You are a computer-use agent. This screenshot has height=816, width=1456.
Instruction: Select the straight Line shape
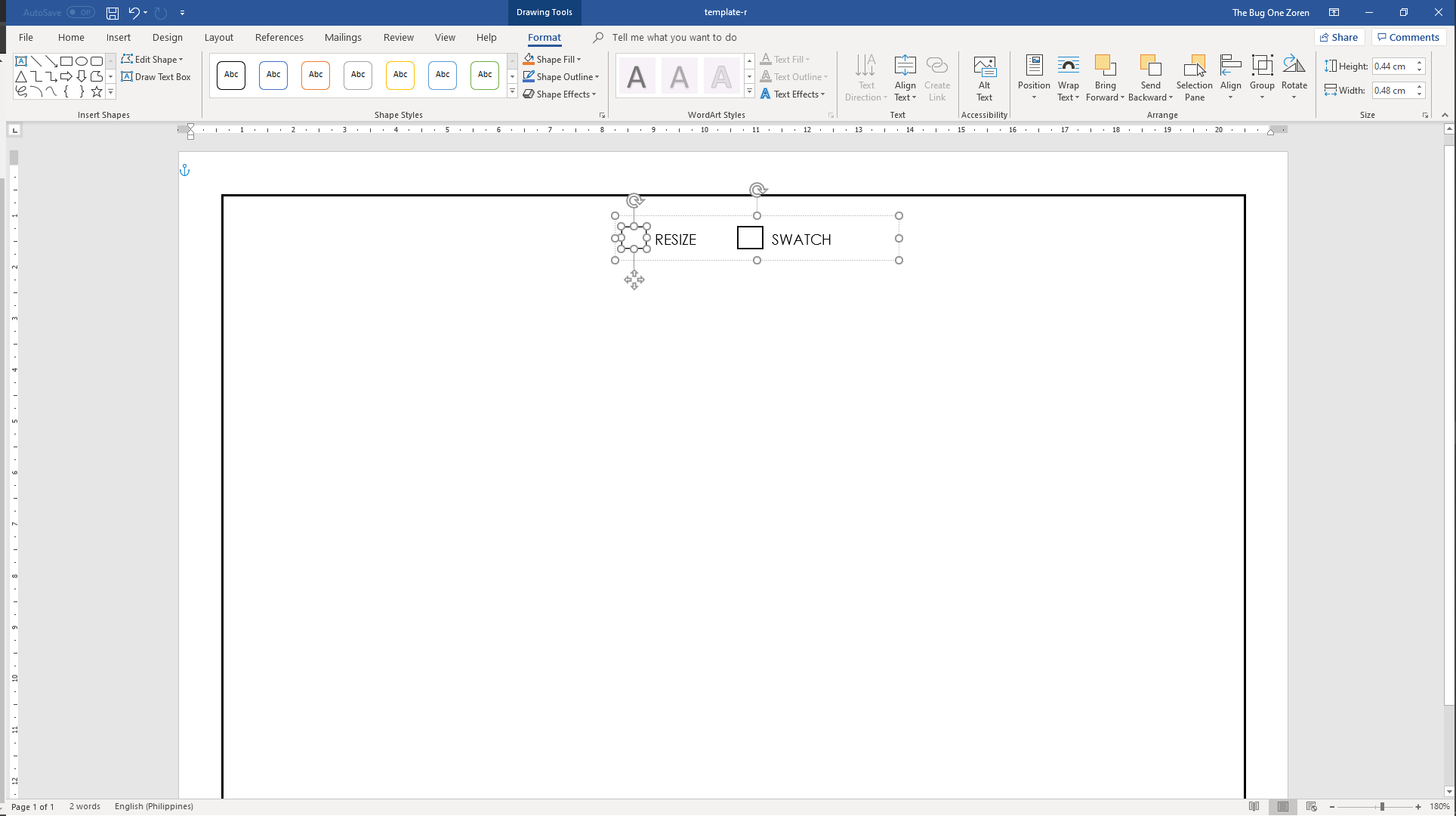click(36, 61)
